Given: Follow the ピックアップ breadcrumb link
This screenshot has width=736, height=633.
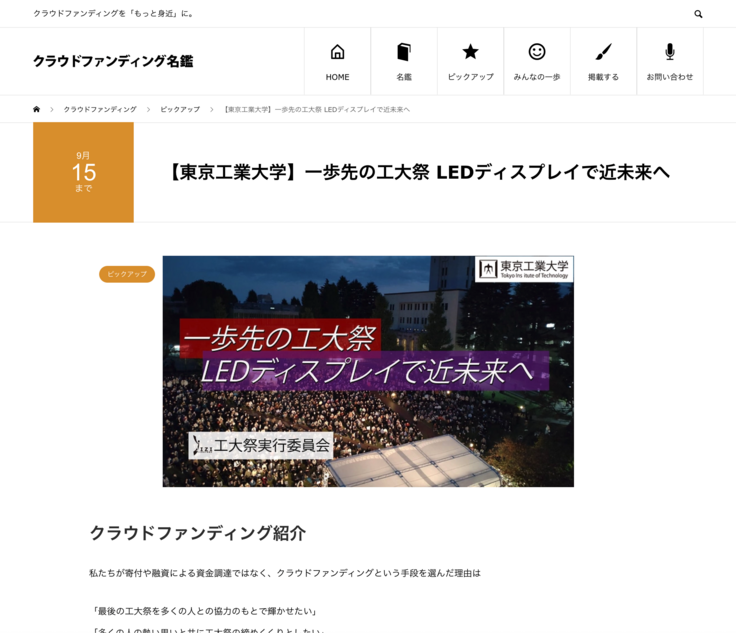Looking at the screenshot, I should pos(180,109).
